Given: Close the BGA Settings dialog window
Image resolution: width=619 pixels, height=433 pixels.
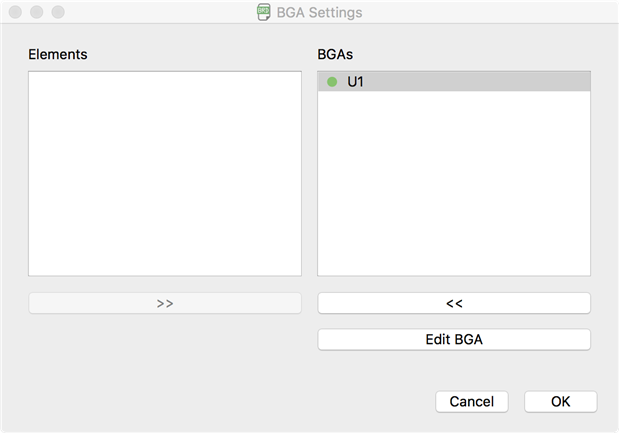Looking at the screenshot, I should [15, 13].
